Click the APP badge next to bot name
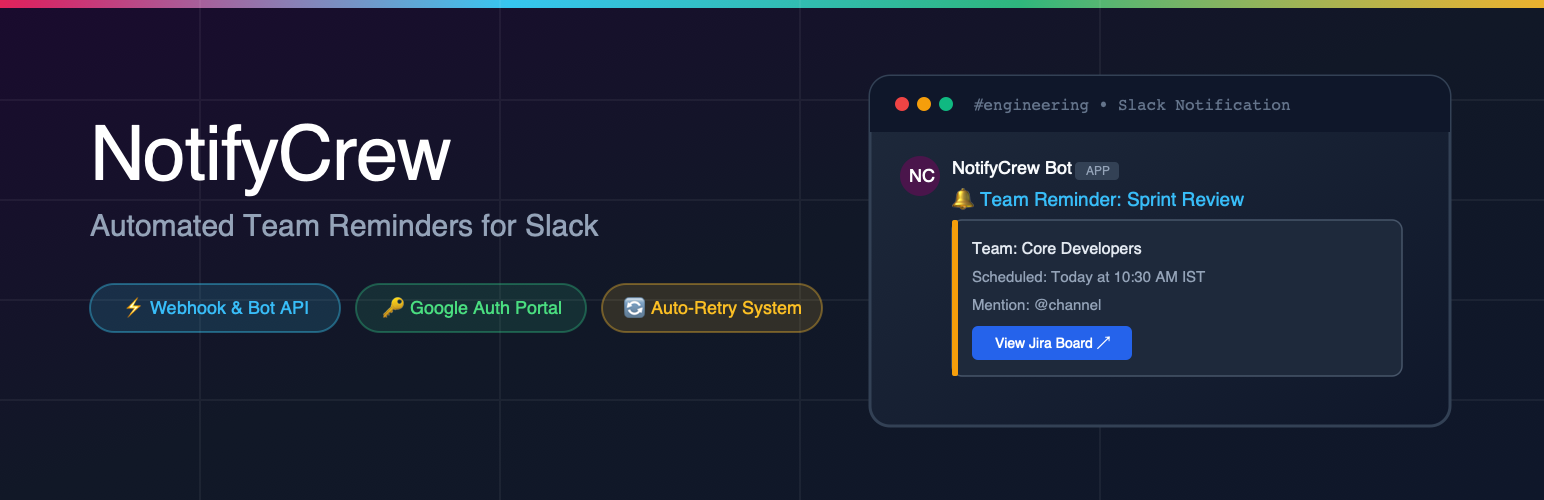1544x500 pixels. 1098,171
